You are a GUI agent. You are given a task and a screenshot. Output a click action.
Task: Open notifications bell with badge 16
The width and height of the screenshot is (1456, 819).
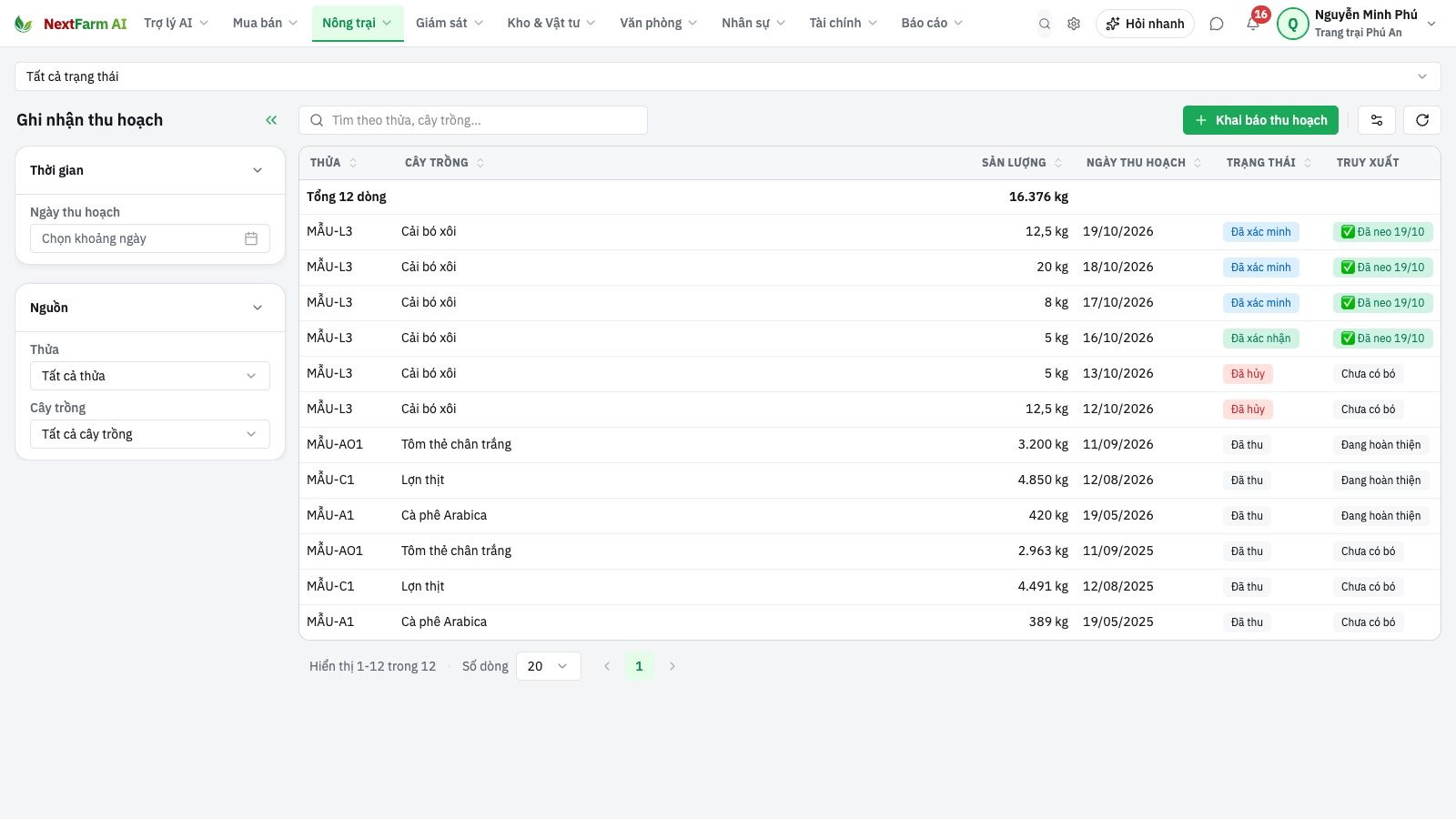click(1254, 23)
